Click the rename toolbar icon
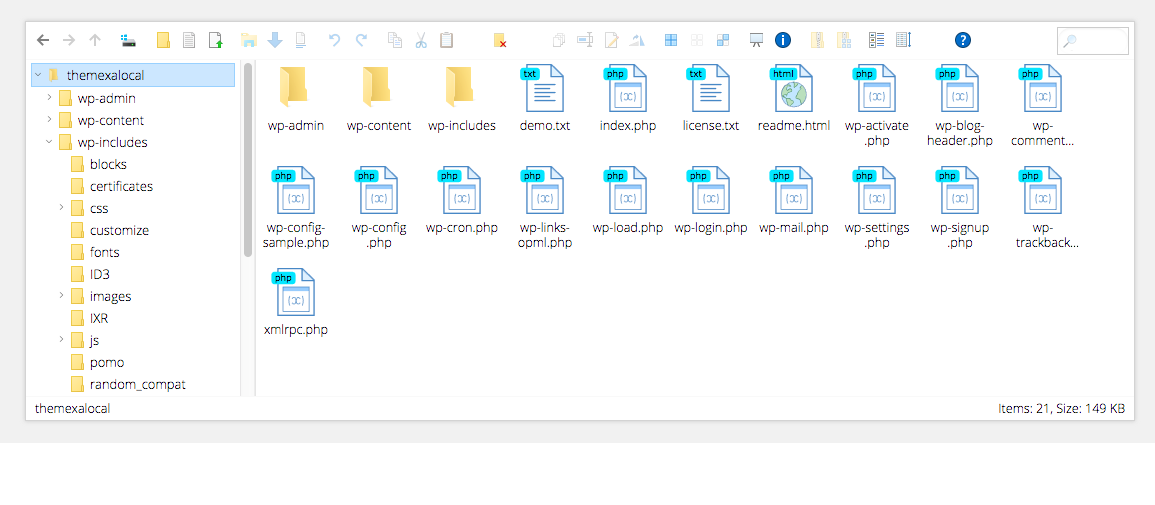This screenshot has height=505, width=1155. [586, 40]
